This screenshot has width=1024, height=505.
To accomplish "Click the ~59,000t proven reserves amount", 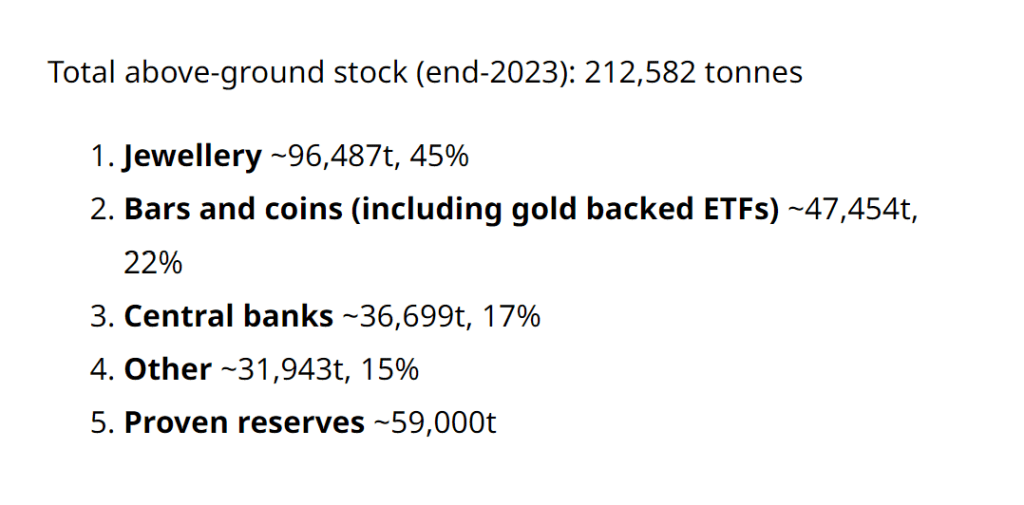I will [435, 423].
